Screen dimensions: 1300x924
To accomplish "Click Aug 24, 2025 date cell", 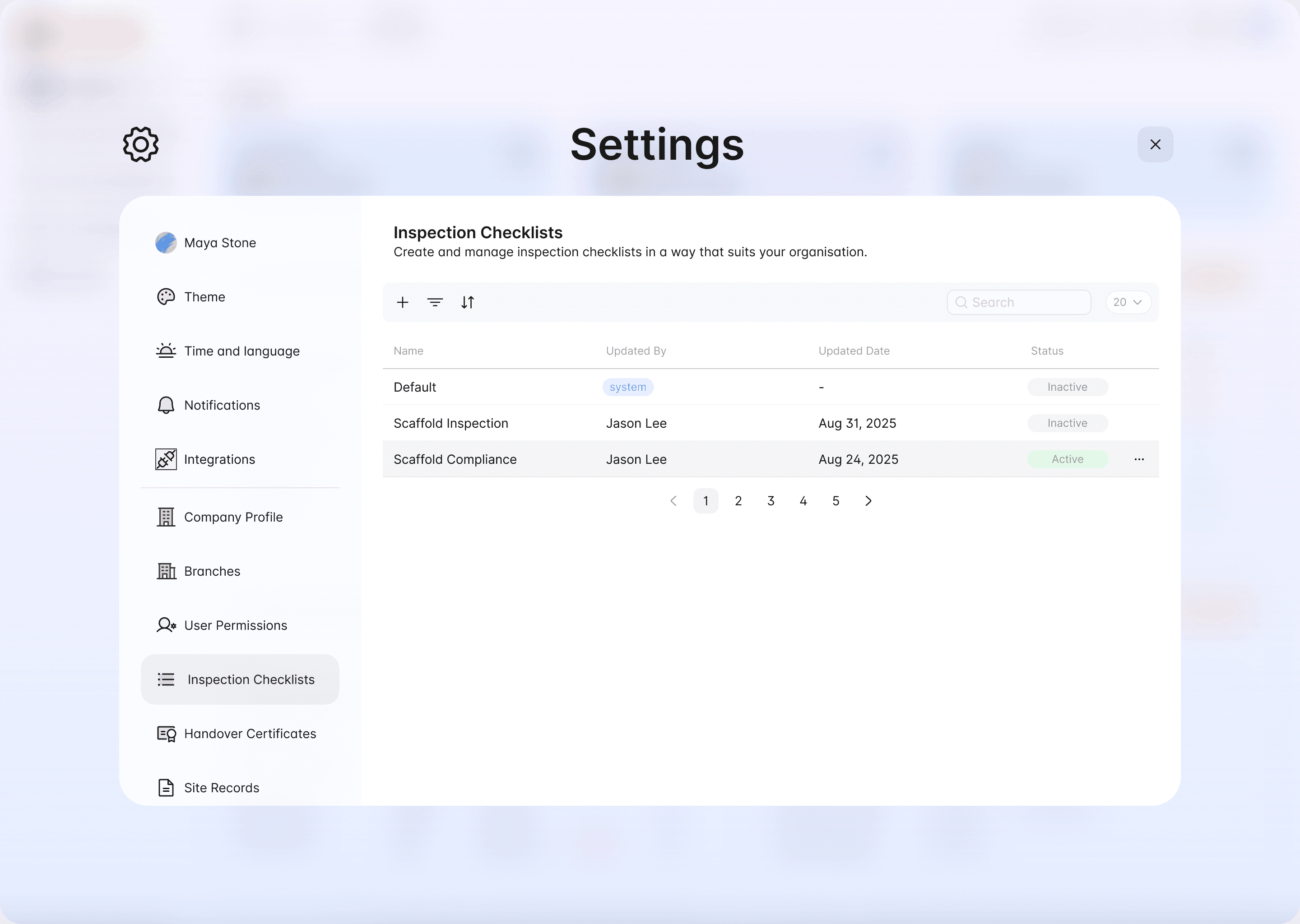I will [x=859, y=459].
